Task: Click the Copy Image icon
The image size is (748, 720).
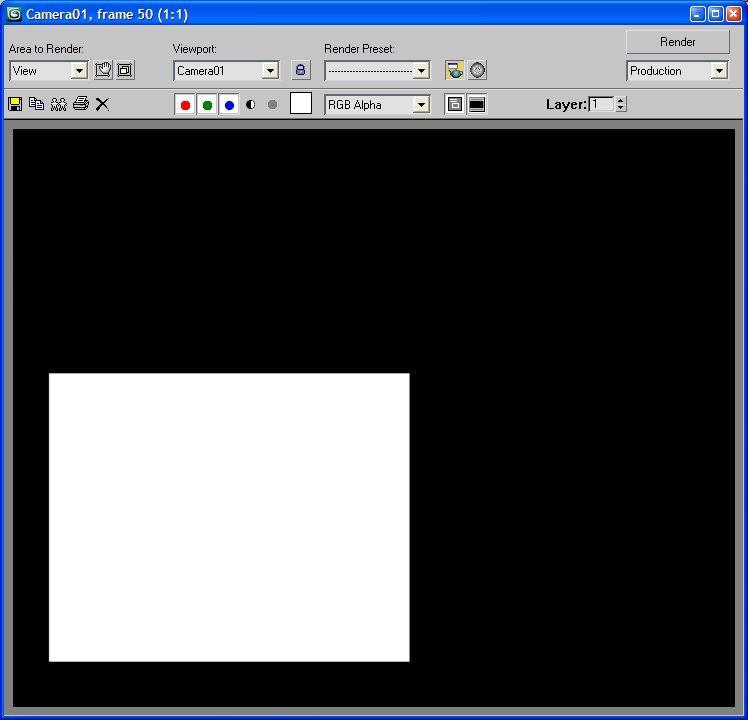Action: 37,104
